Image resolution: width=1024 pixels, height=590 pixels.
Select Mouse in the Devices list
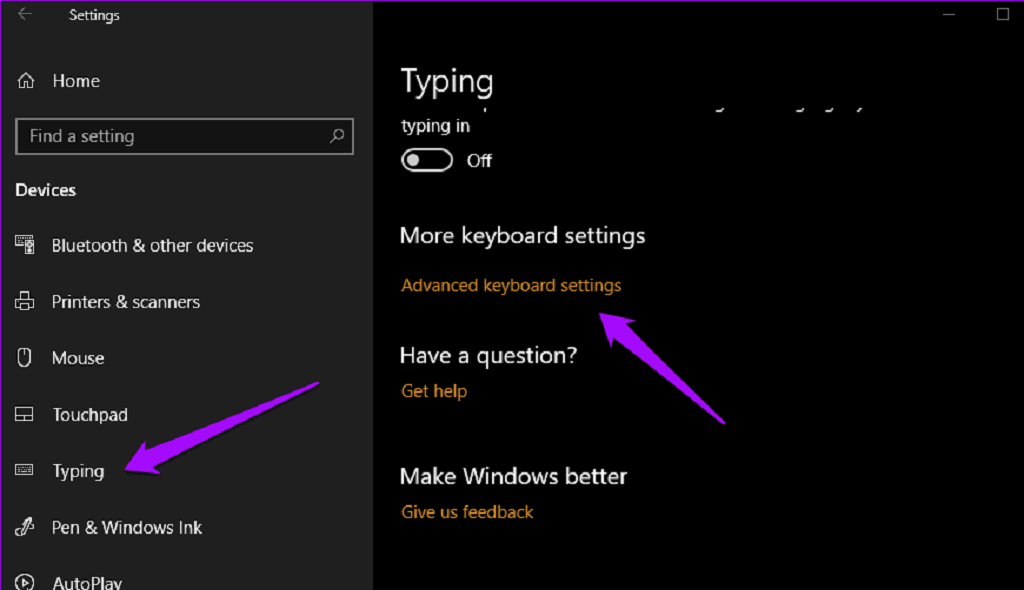(78, 358)
